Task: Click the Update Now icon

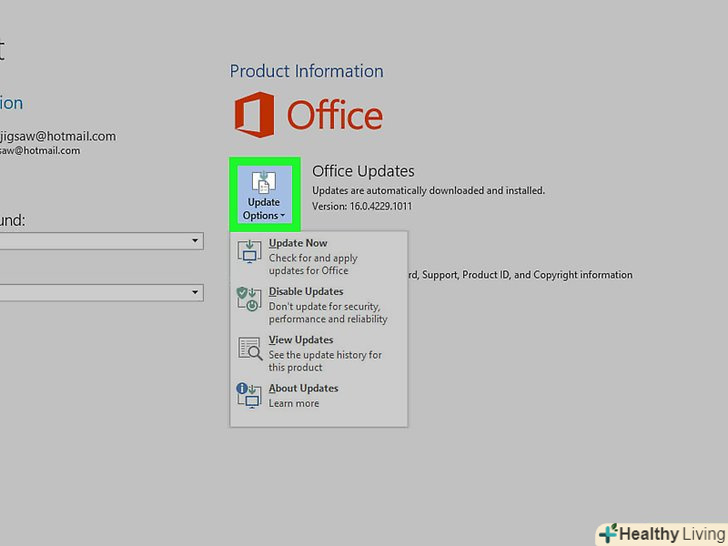Action: (x=250, y=252)
